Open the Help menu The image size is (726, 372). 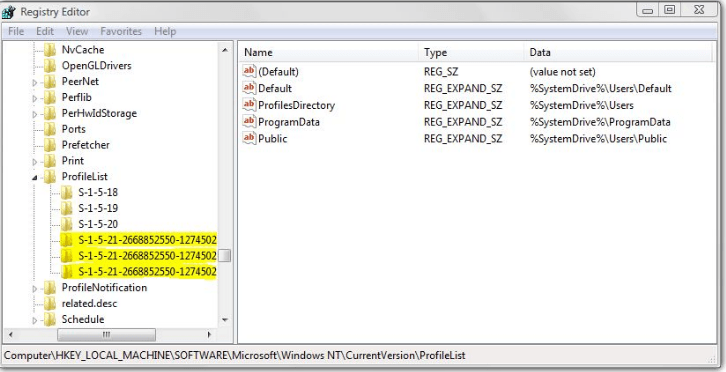[x=165, y=31]
